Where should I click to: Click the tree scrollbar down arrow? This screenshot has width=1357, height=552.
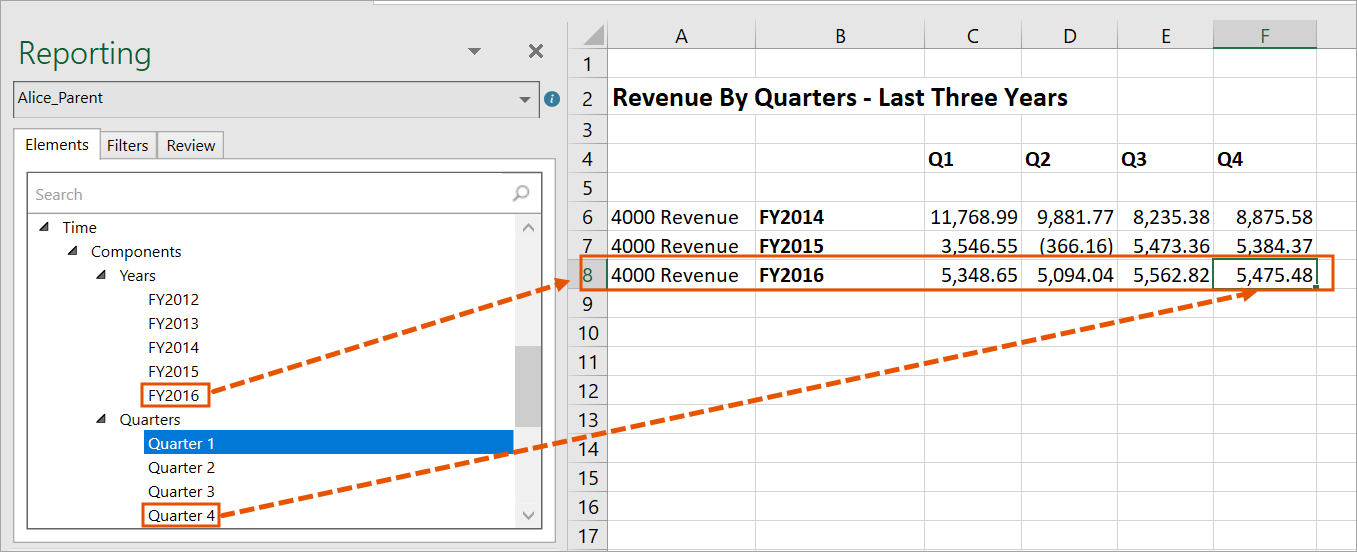click(x=528, y=515)
